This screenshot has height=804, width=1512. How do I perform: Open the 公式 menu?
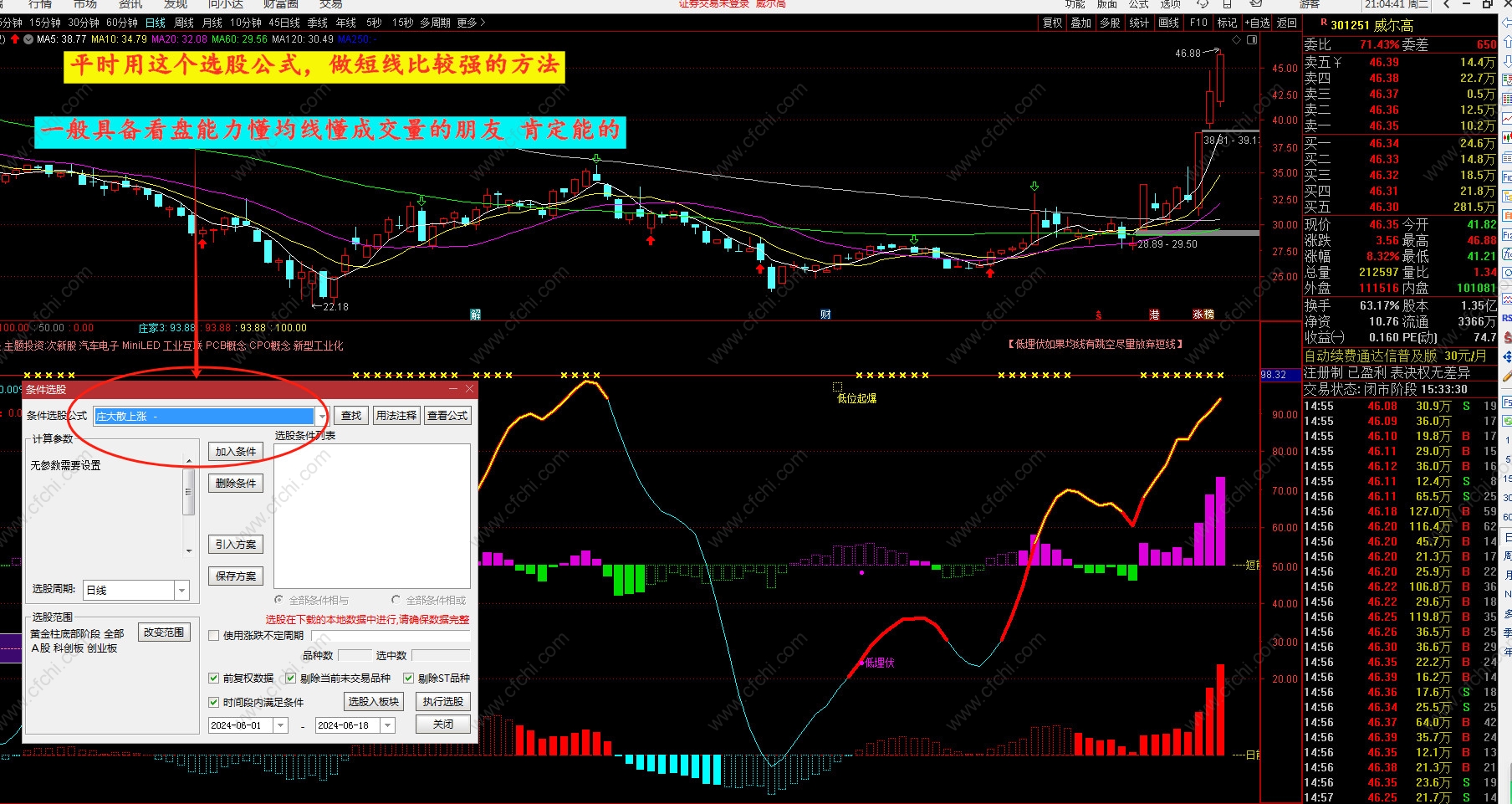click(1138, 4)
